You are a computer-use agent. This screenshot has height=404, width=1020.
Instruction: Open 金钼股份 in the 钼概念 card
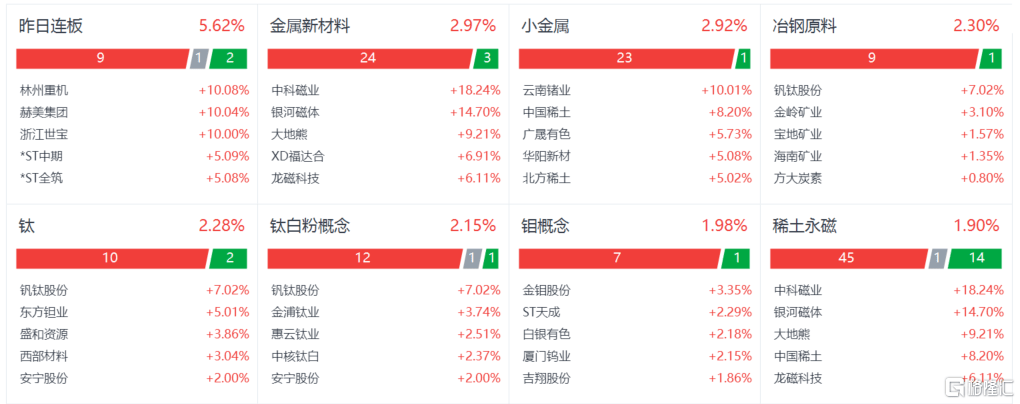pyautogui.click(x=546, y=290)
